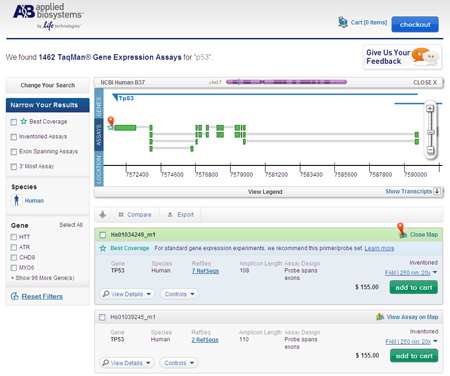Click the map zoom slider handle
This screenshot has width=450, height=376.
(x=430, y=132)
